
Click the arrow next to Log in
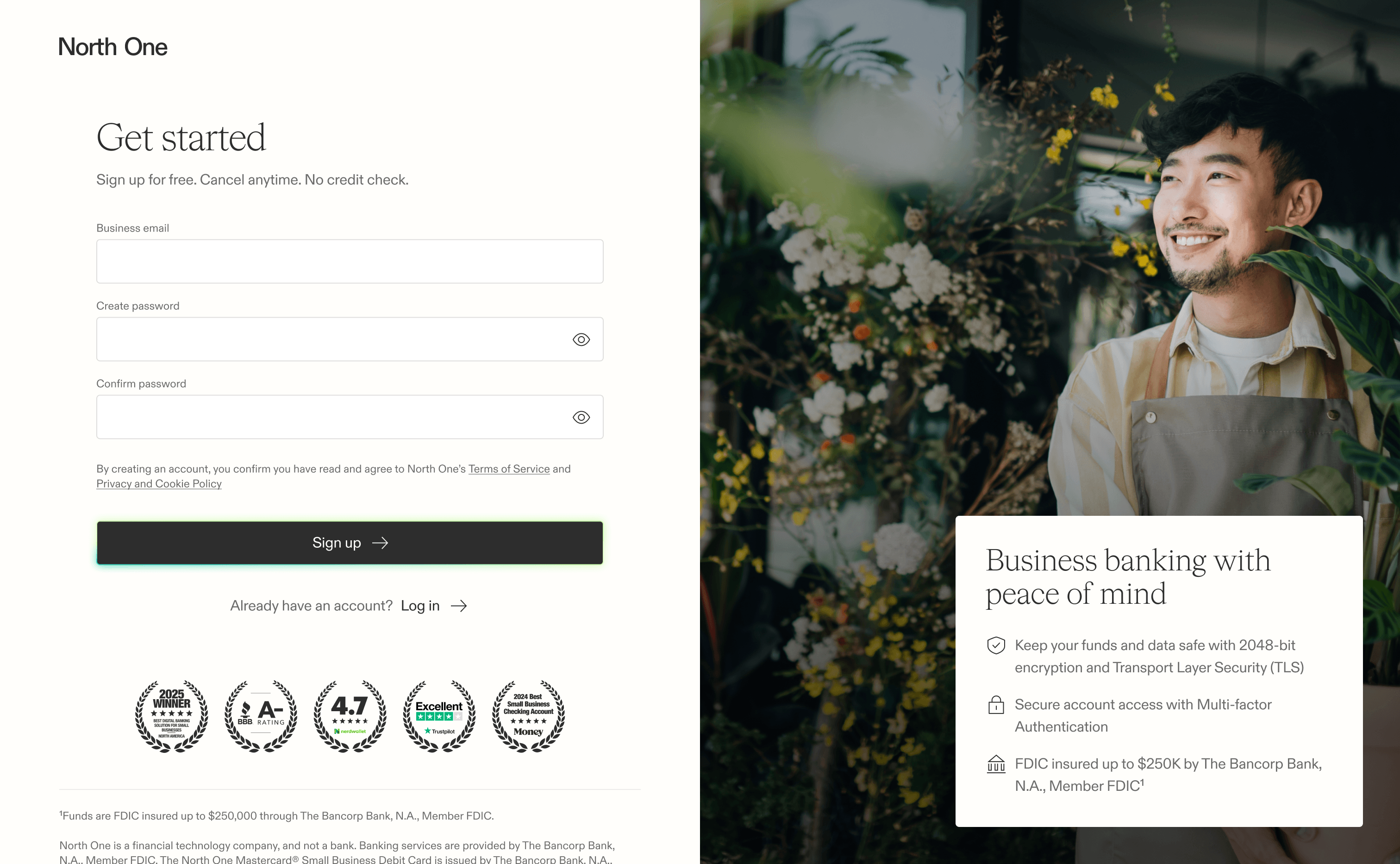pos(459,606)
